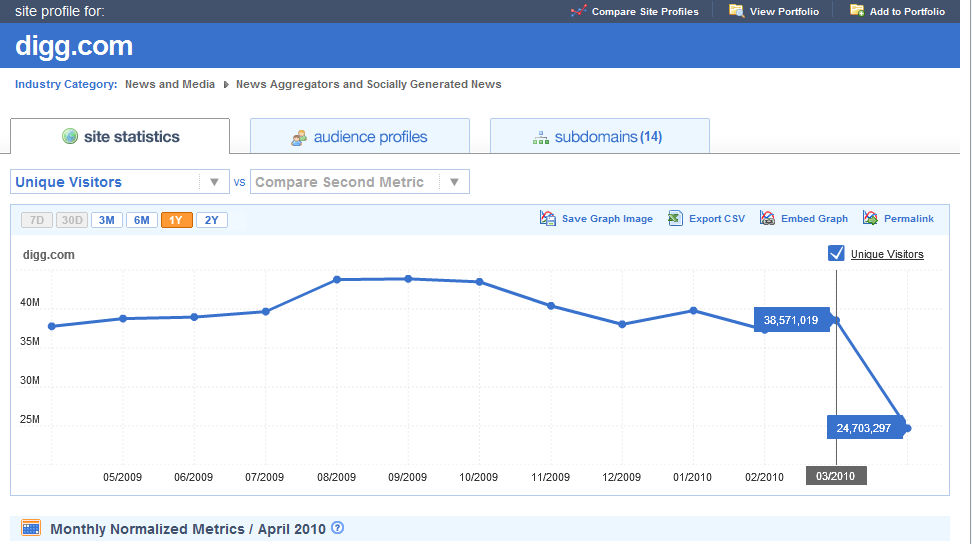Click the digg.com site title

[74, 46]
